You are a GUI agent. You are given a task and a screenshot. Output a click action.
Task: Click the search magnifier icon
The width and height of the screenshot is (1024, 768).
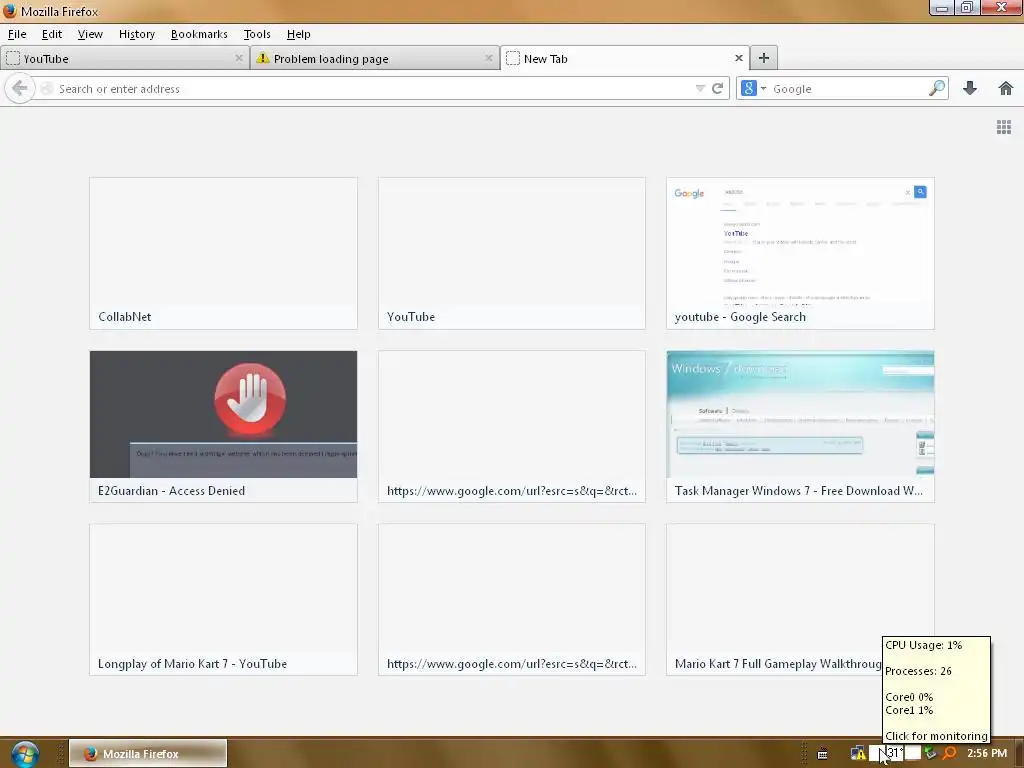936,88
